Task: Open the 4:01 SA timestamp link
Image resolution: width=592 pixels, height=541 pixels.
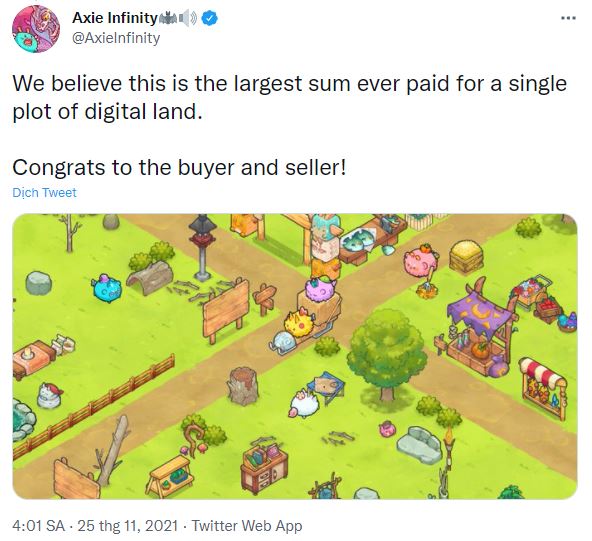Action: (x=39, y=526)
